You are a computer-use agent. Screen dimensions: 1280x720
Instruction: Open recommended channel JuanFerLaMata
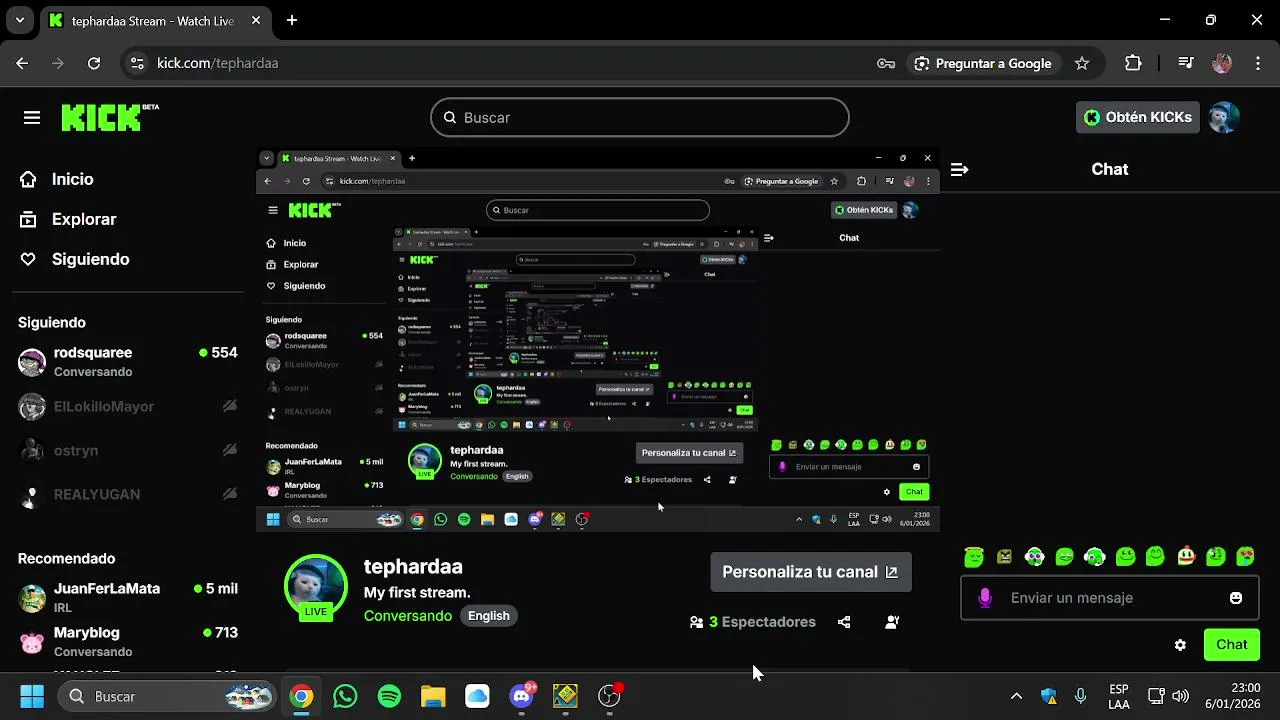pos(128,597)
